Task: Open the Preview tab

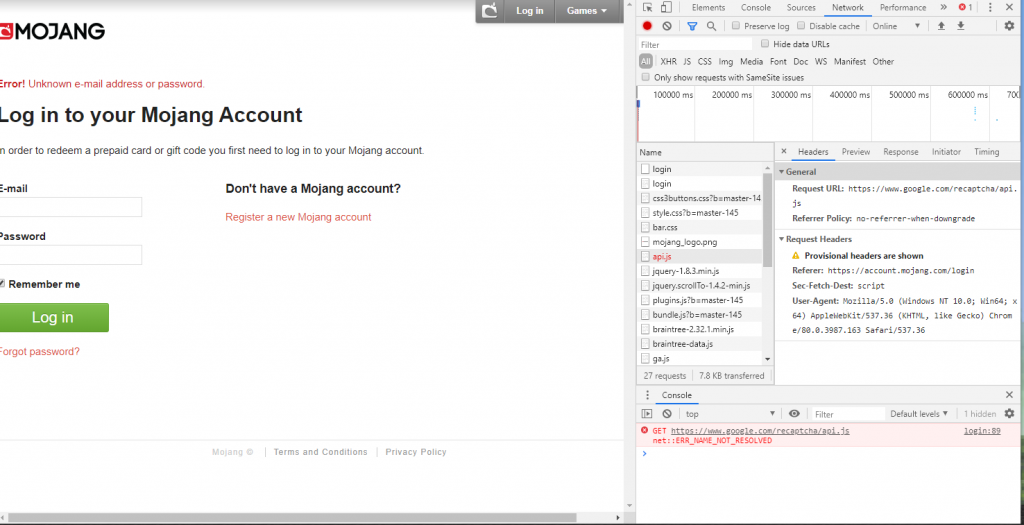Action: (x=856, y=151)
